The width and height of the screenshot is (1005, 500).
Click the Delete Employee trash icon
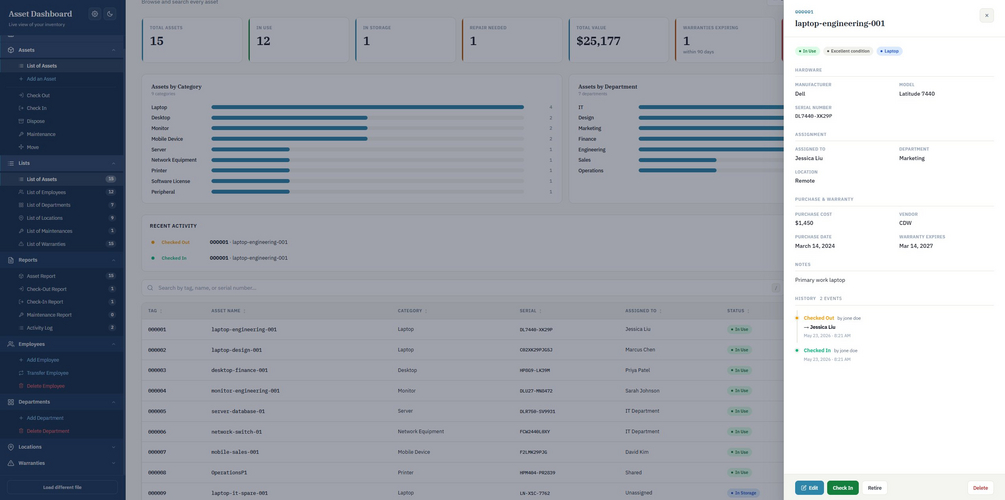[x=21, y=386]
